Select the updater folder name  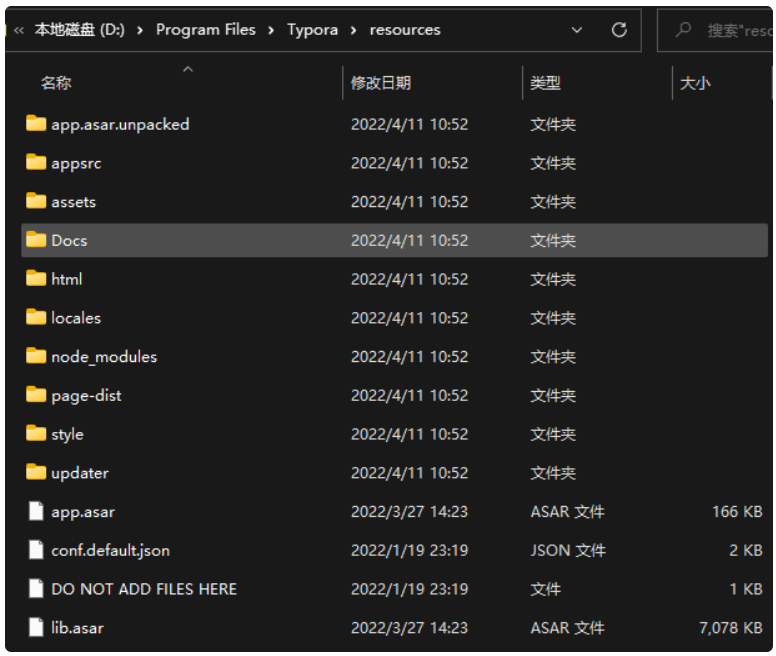point(80,473)
